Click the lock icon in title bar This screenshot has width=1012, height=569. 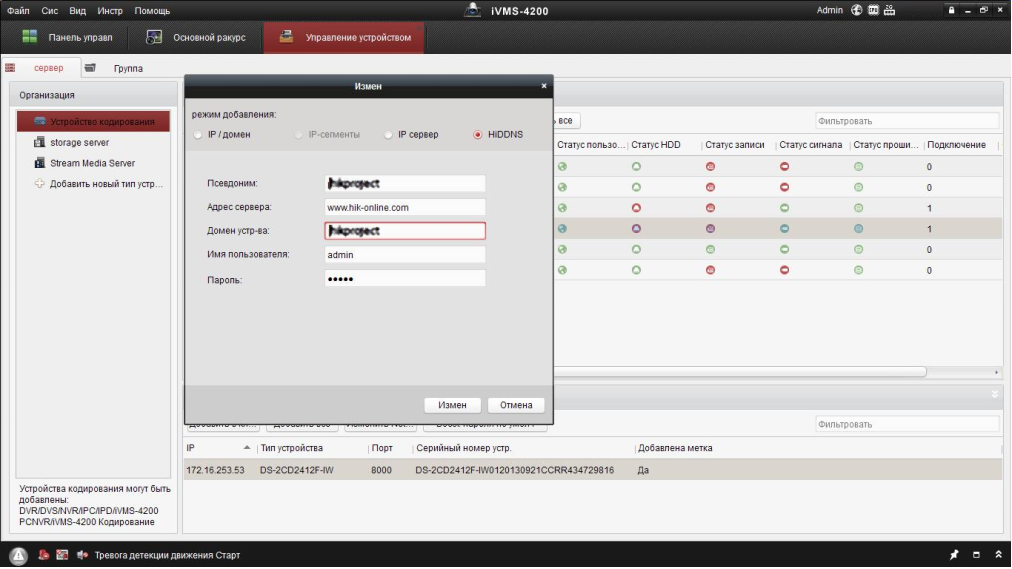click(951, 10)
